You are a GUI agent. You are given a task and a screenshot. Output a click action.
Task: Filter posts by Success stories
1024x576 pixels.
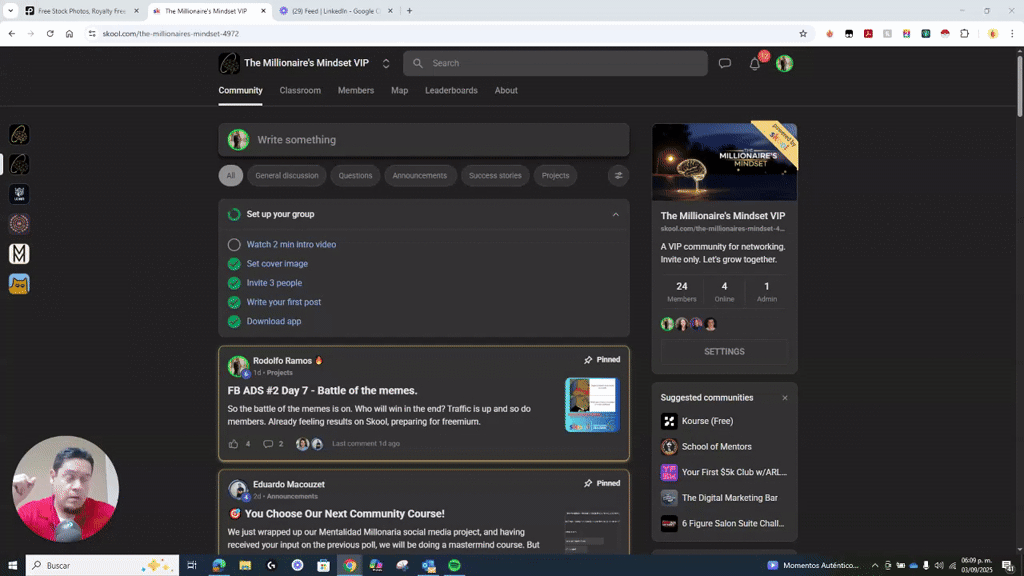tap(495, 175)
